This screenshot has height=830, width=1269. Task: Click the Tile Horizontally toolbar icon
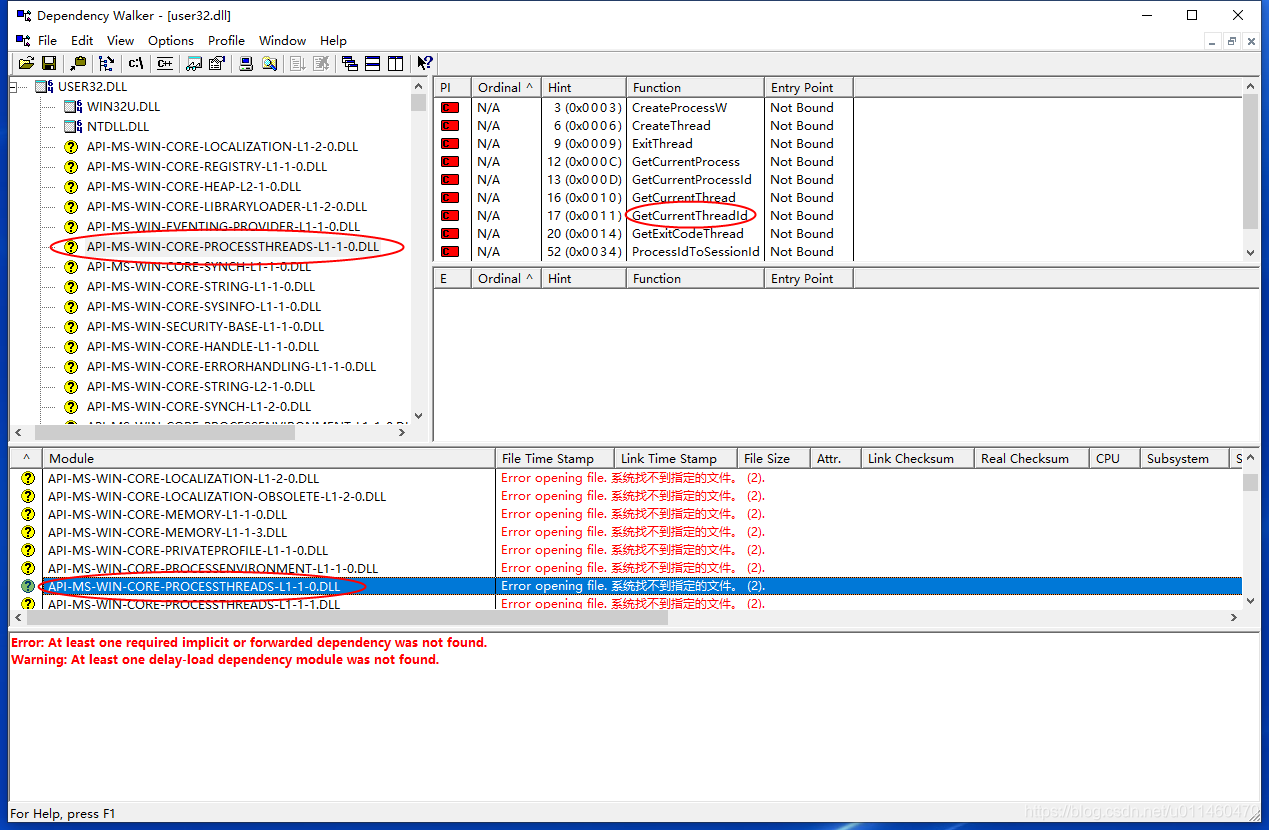(372, 63)
